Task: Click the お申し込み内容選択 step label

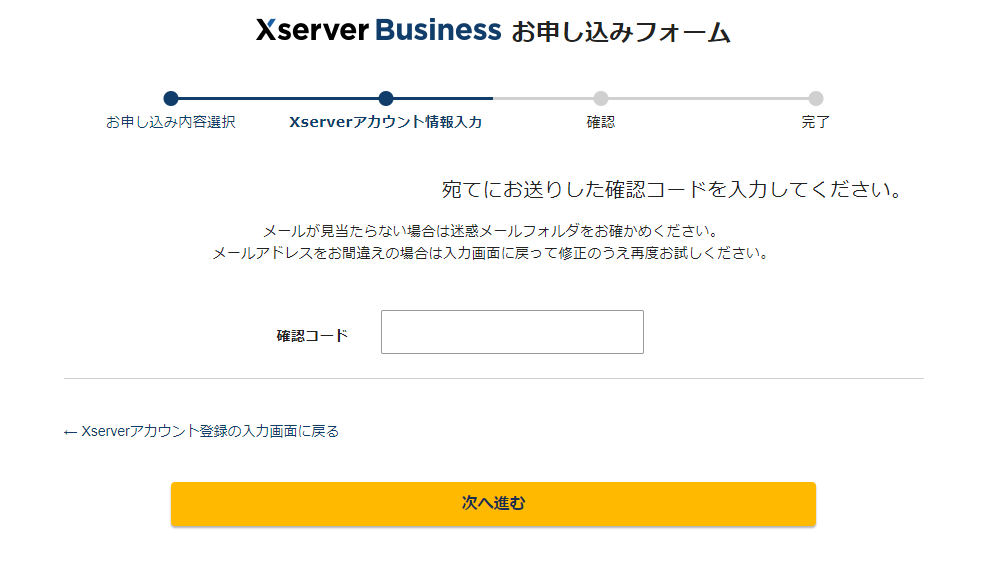Action: click(x=171, y=122)
